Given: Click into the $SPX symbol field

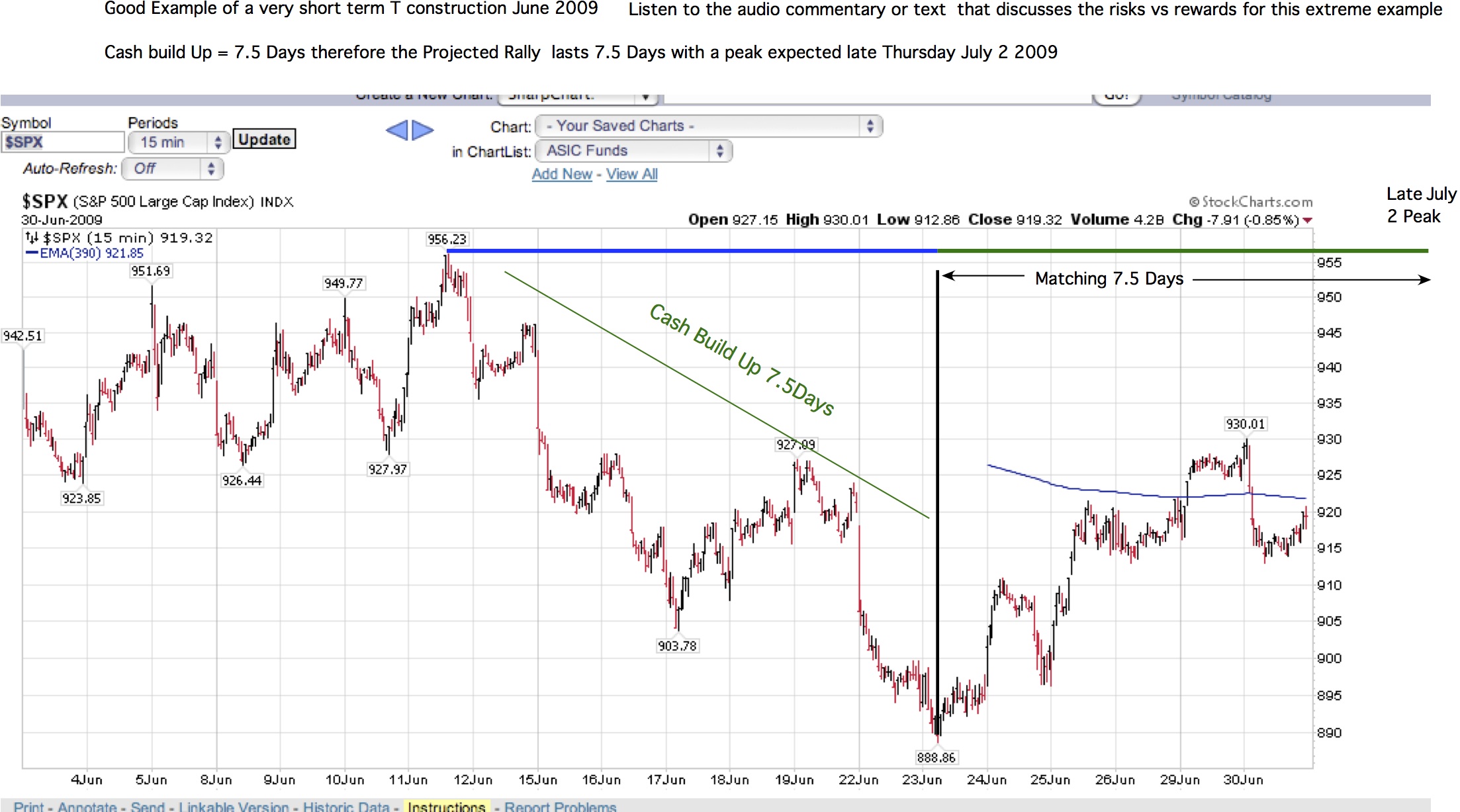Looking at the screenshot, I should (62, 142).
